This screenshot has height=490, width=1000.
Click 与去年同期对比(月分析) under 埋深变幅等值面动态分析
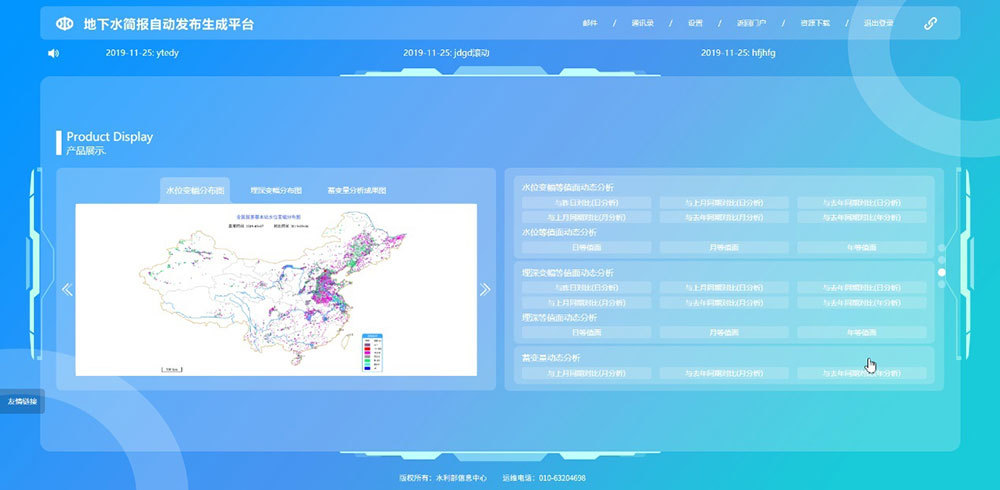[724, 302]
